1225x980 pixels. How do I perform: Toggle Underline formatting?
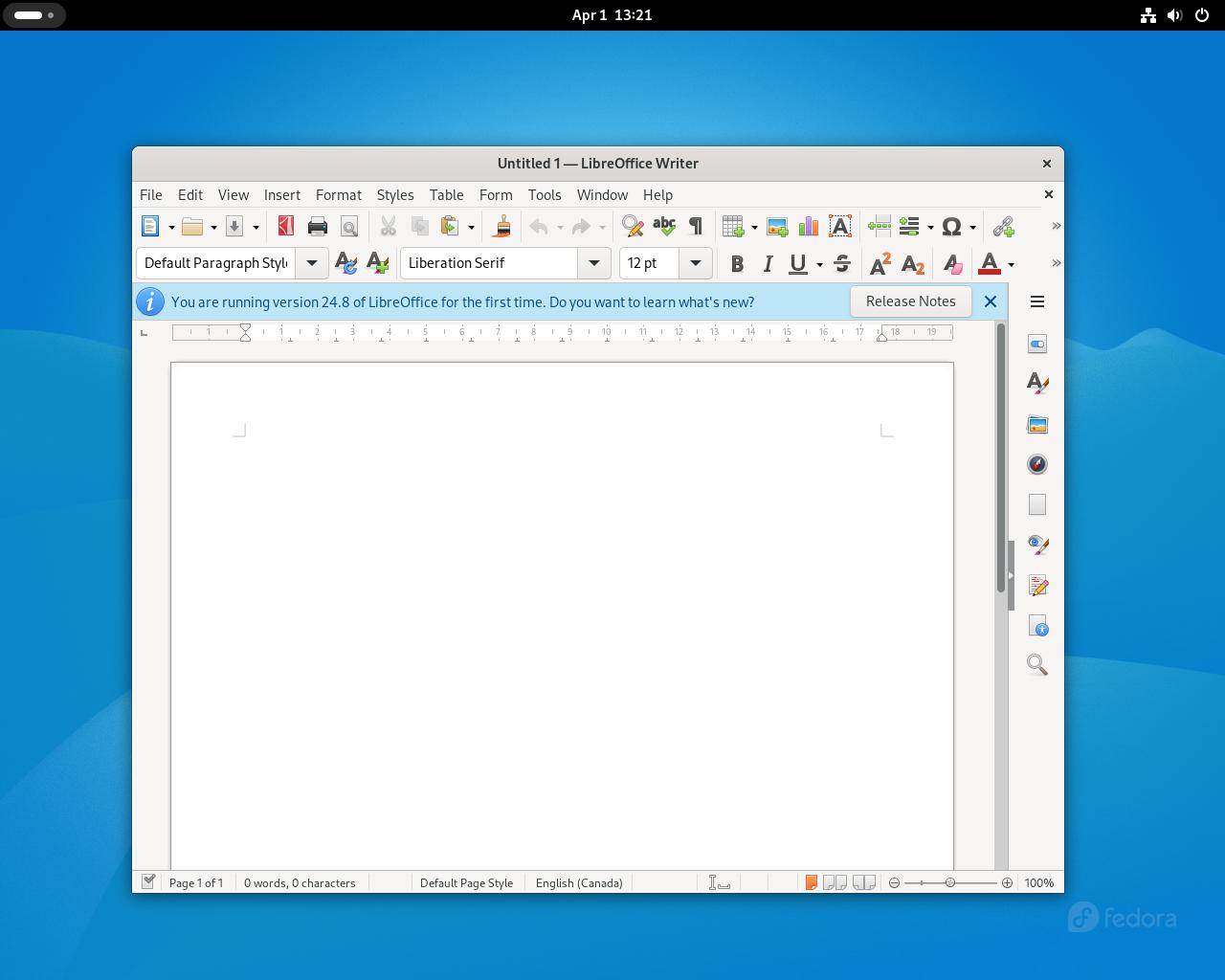797,263
